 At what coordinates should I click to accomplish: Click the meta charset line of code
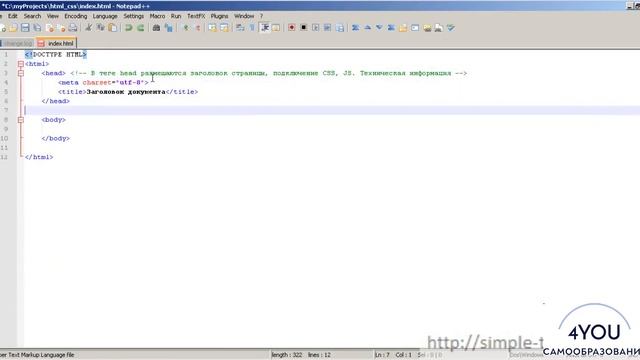(x=103, y=82)
